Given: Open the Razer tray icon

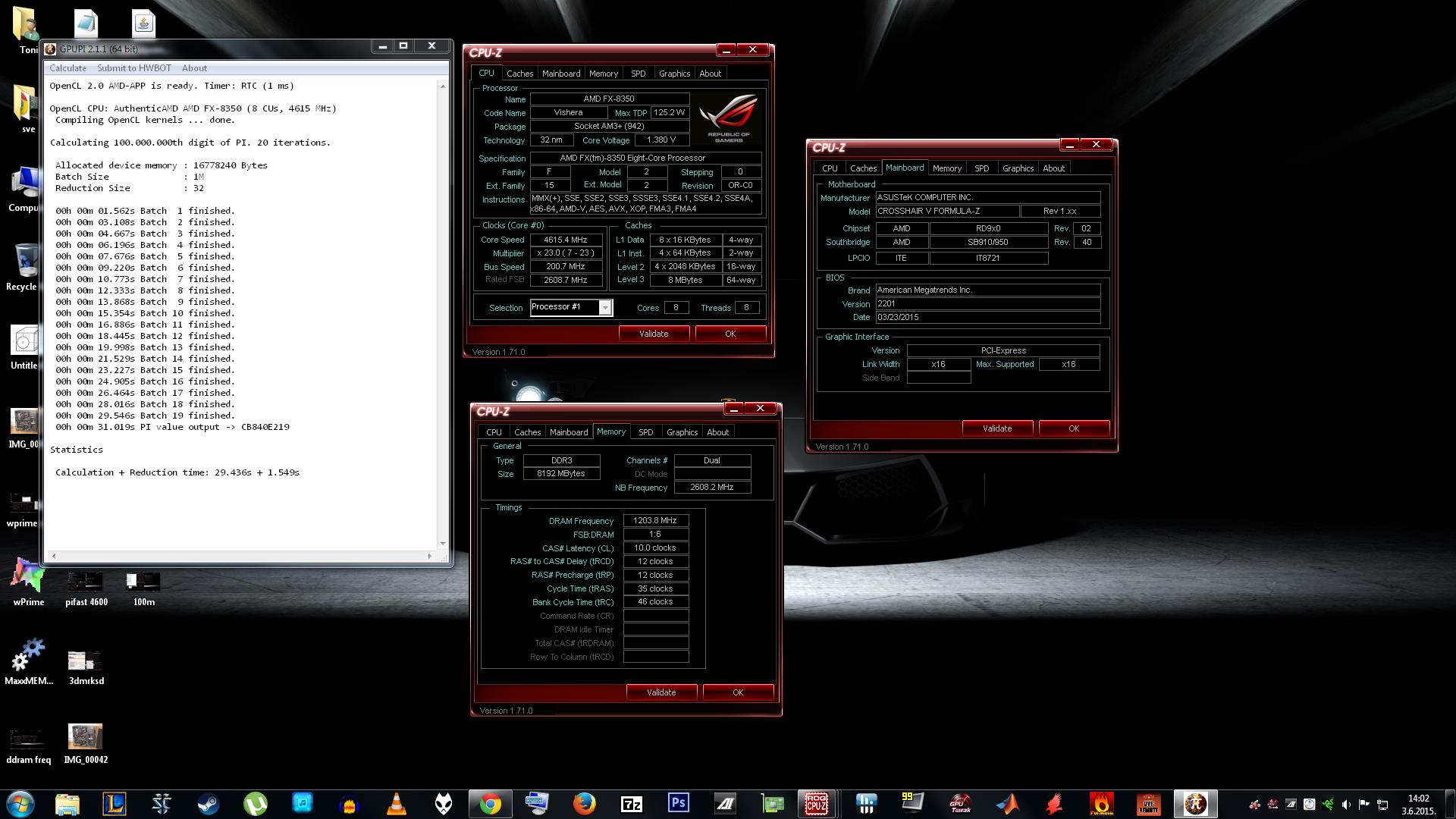Looking at the screenshot, I should click(1328, 804).
